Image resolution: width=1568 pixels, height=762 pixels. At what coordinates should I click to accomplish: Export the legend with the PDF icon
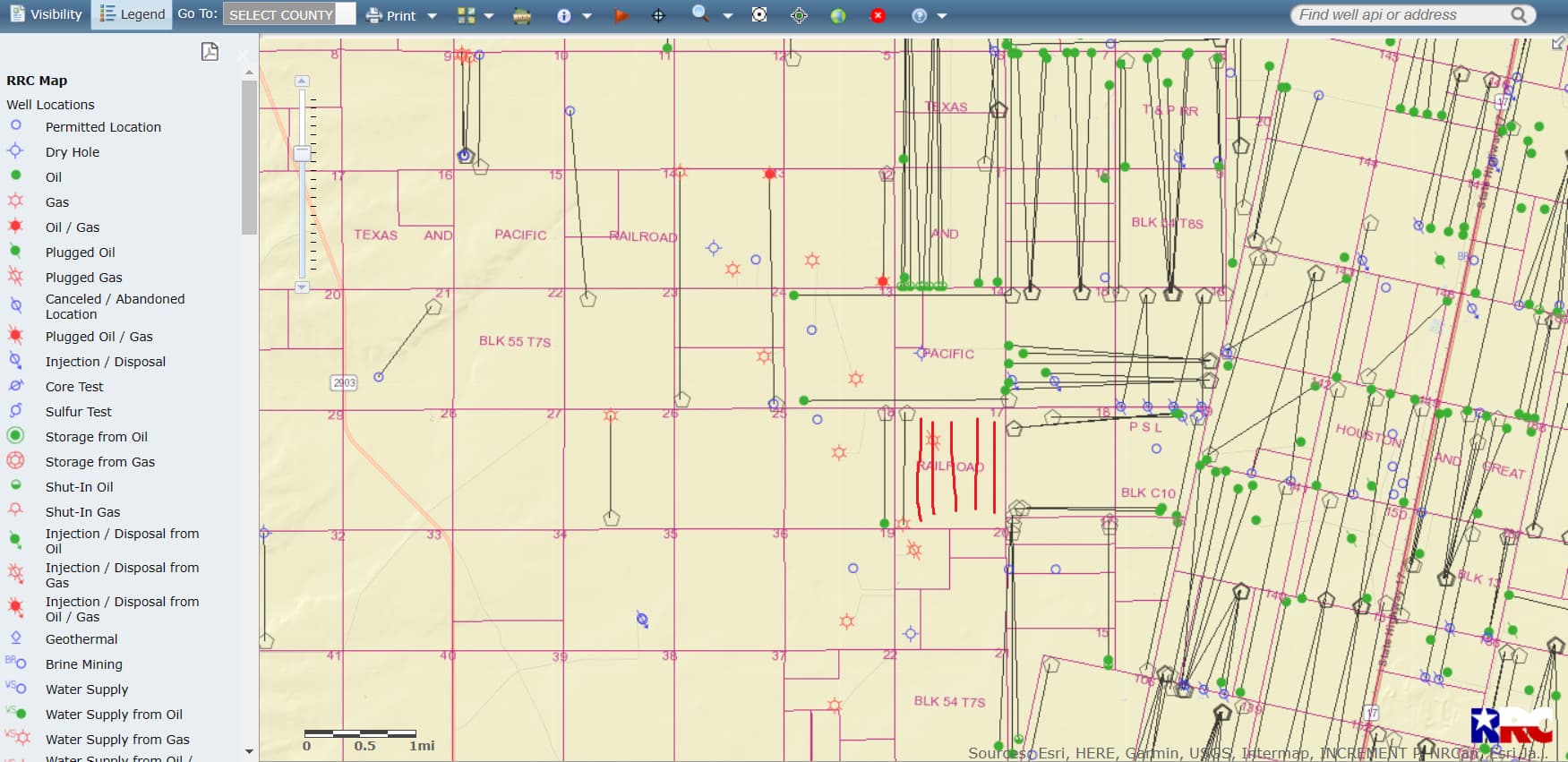point(210,51)
